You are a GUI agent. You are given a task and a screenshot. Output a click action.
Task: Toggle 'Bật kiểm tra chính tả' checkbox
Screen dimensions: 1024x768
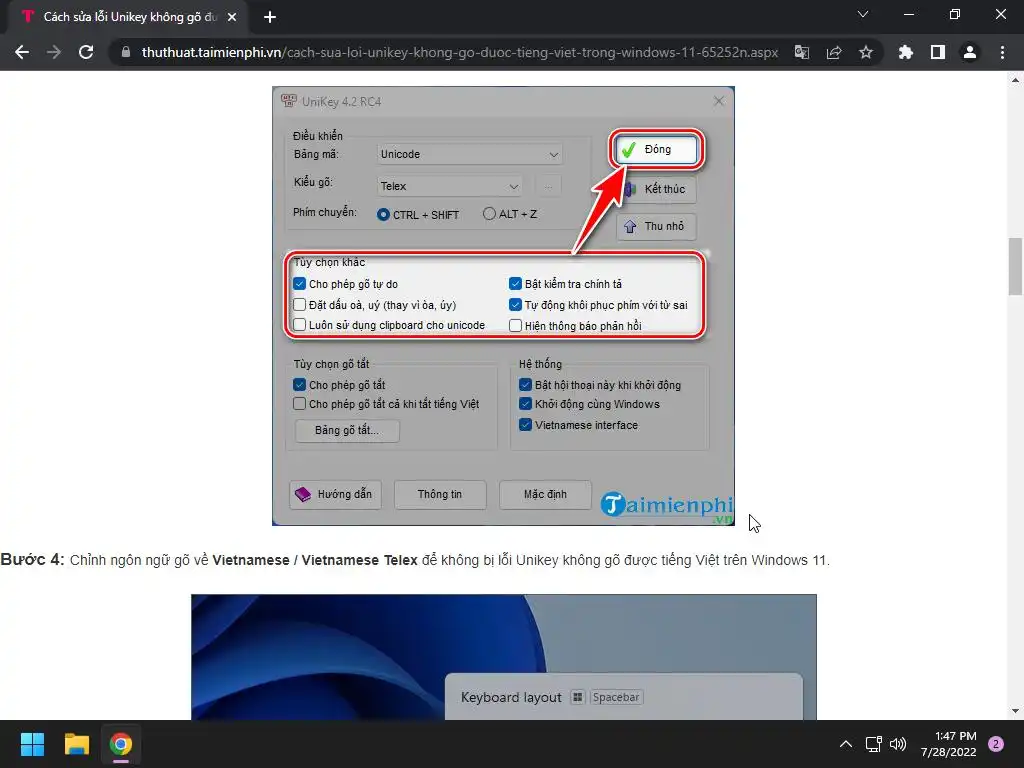(x=515, y=283)
